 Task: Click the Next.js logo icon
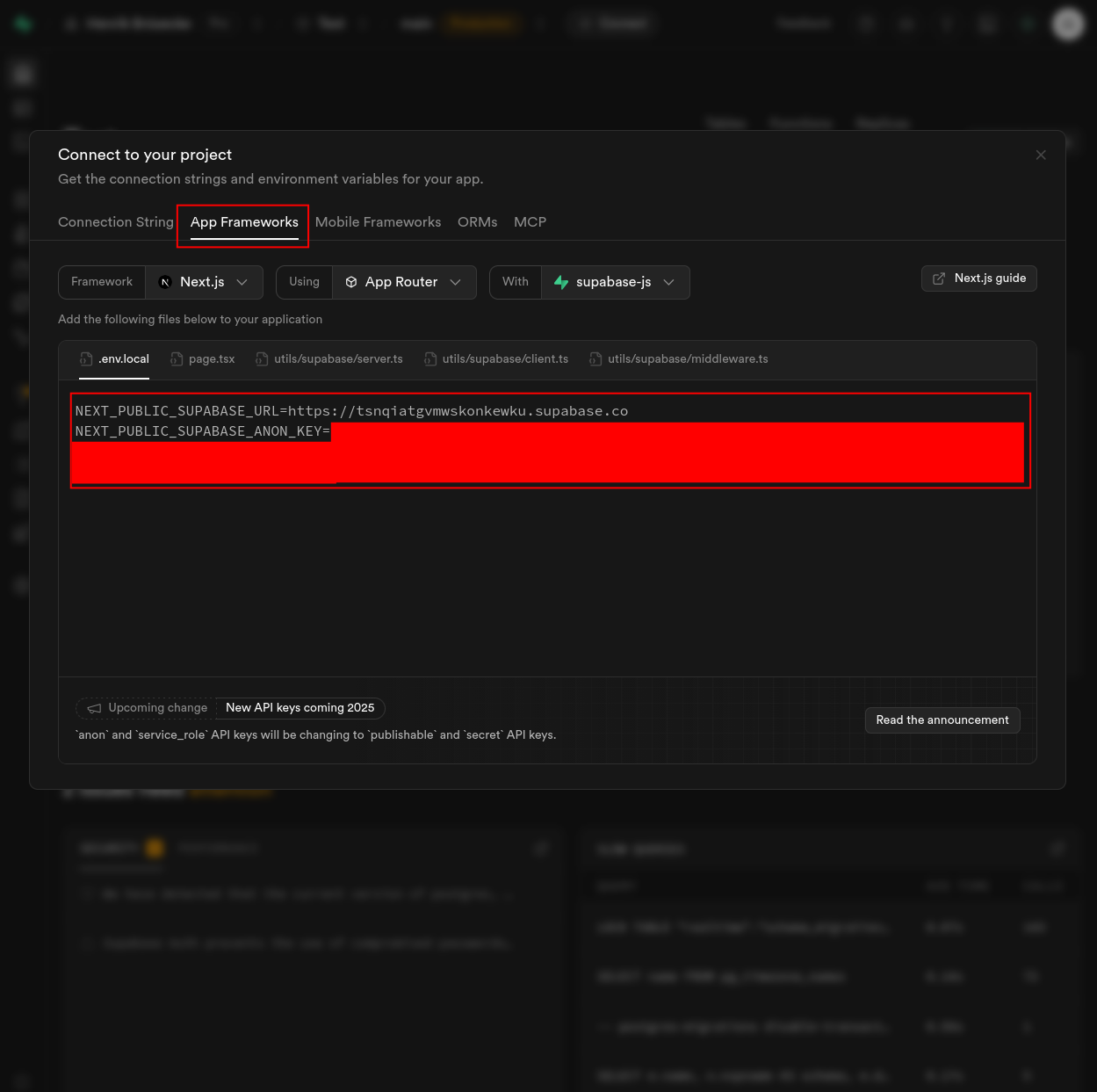[165, 282]
